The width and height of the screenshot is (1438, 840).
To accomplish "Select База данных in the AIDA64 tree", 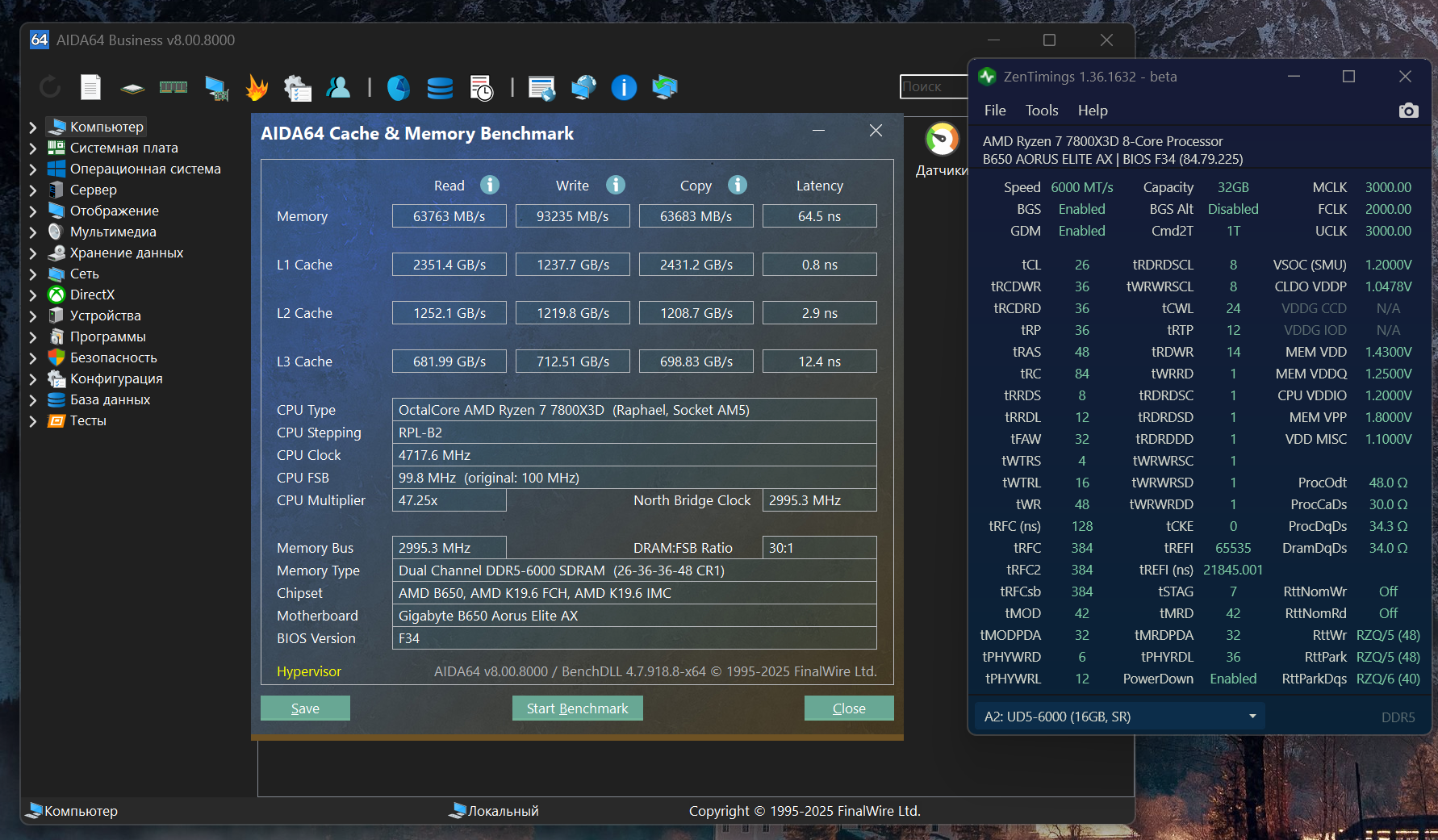I will [111, 399].
